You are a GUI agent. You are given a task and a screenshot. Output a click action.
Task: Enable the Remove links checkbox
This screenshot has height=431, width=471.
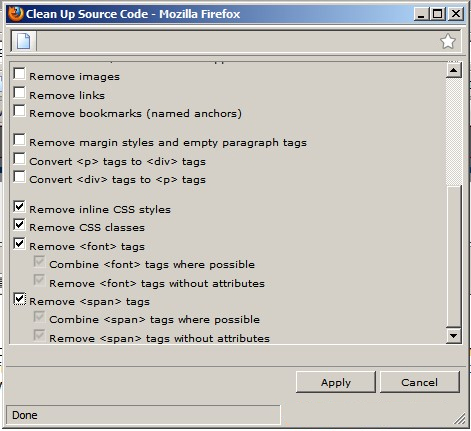(x=19, y=93)
